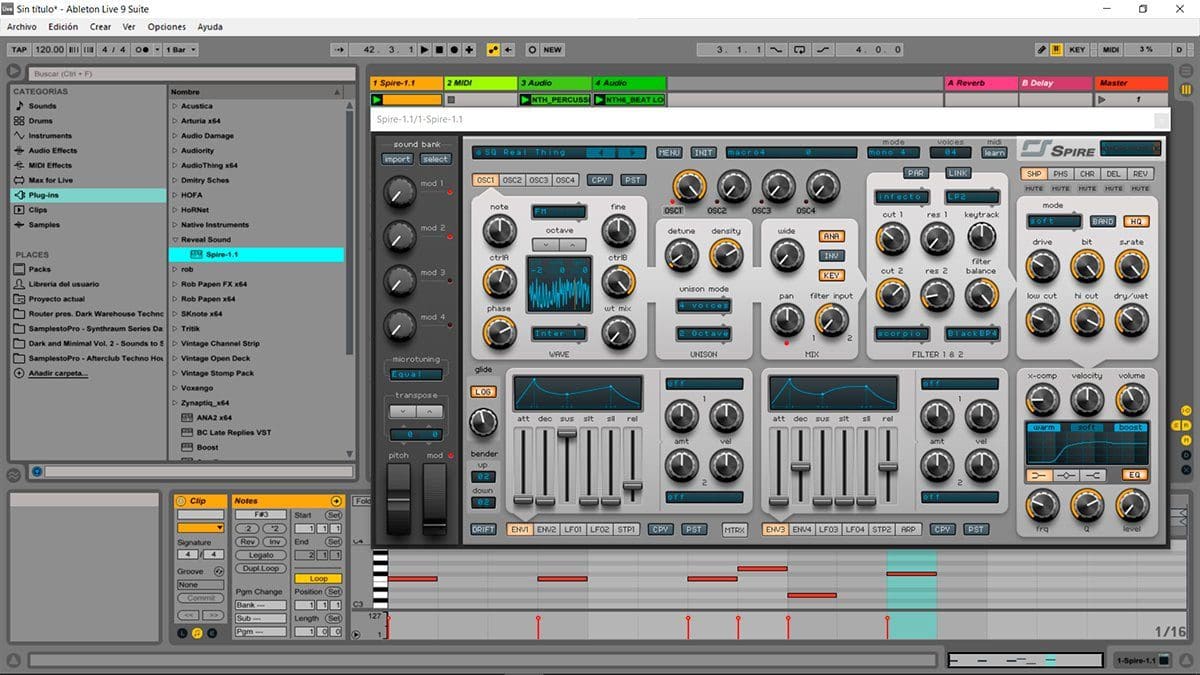
Task: Click the Session Record circle button
Action: (532, 49)
